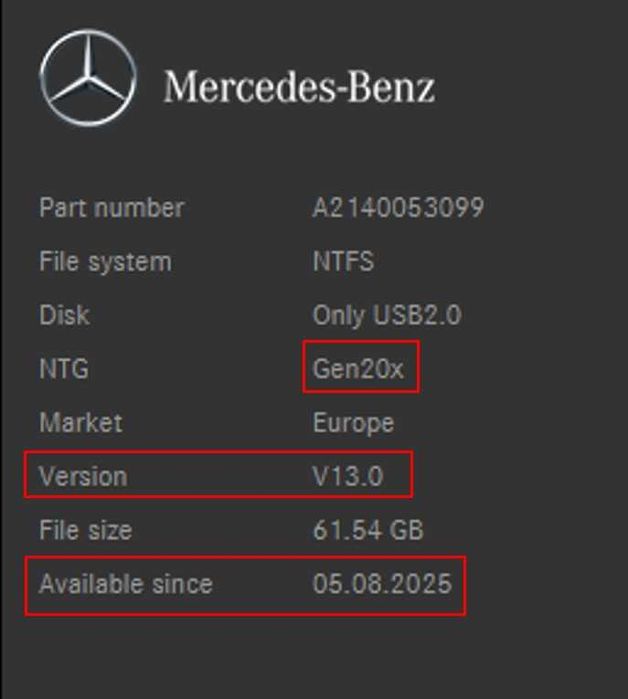Viewport: 628px width, 699px height.
Task: Select the Part number label
Action: coord(111,208)
